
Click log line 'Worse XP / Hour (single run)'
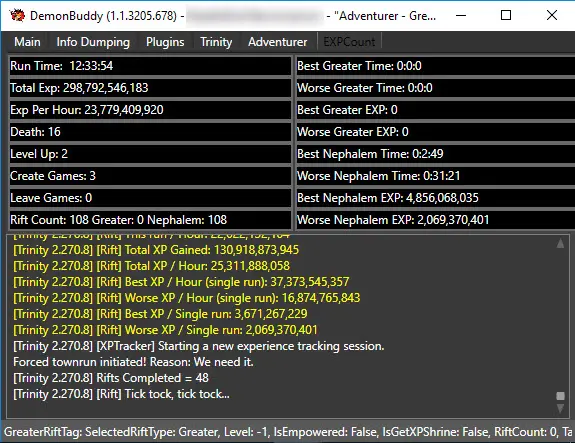tap(187, 298)
